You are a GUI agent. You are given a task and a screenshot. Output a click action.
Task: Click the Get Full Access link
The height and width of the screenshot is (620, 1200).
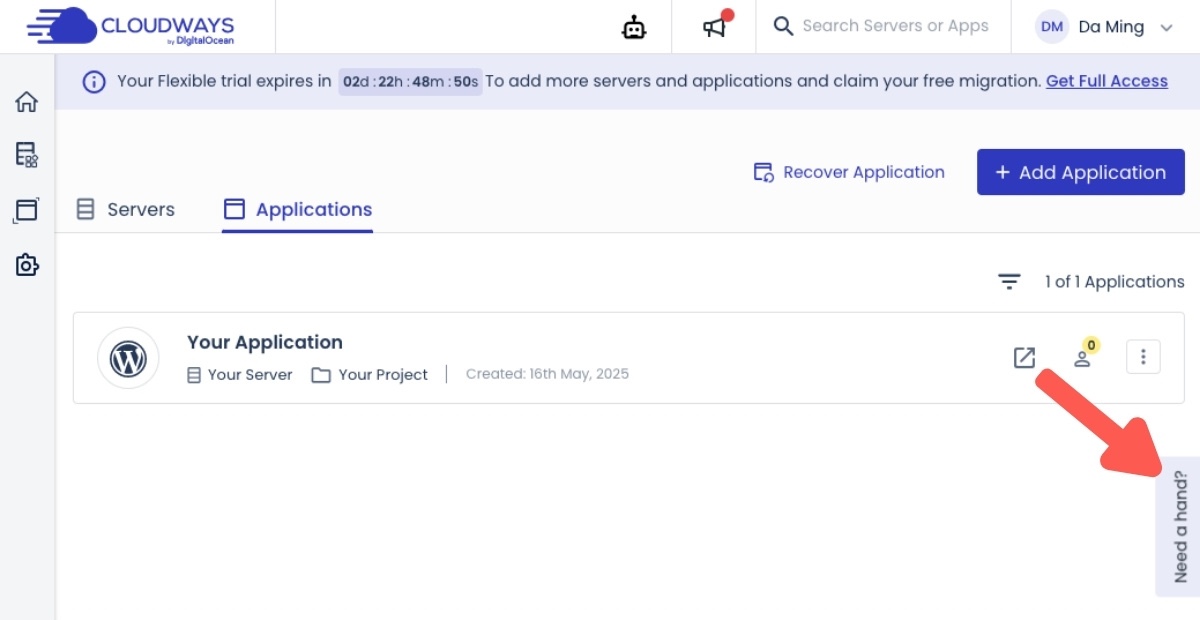pyautogui.click(x=1106, y=81)
